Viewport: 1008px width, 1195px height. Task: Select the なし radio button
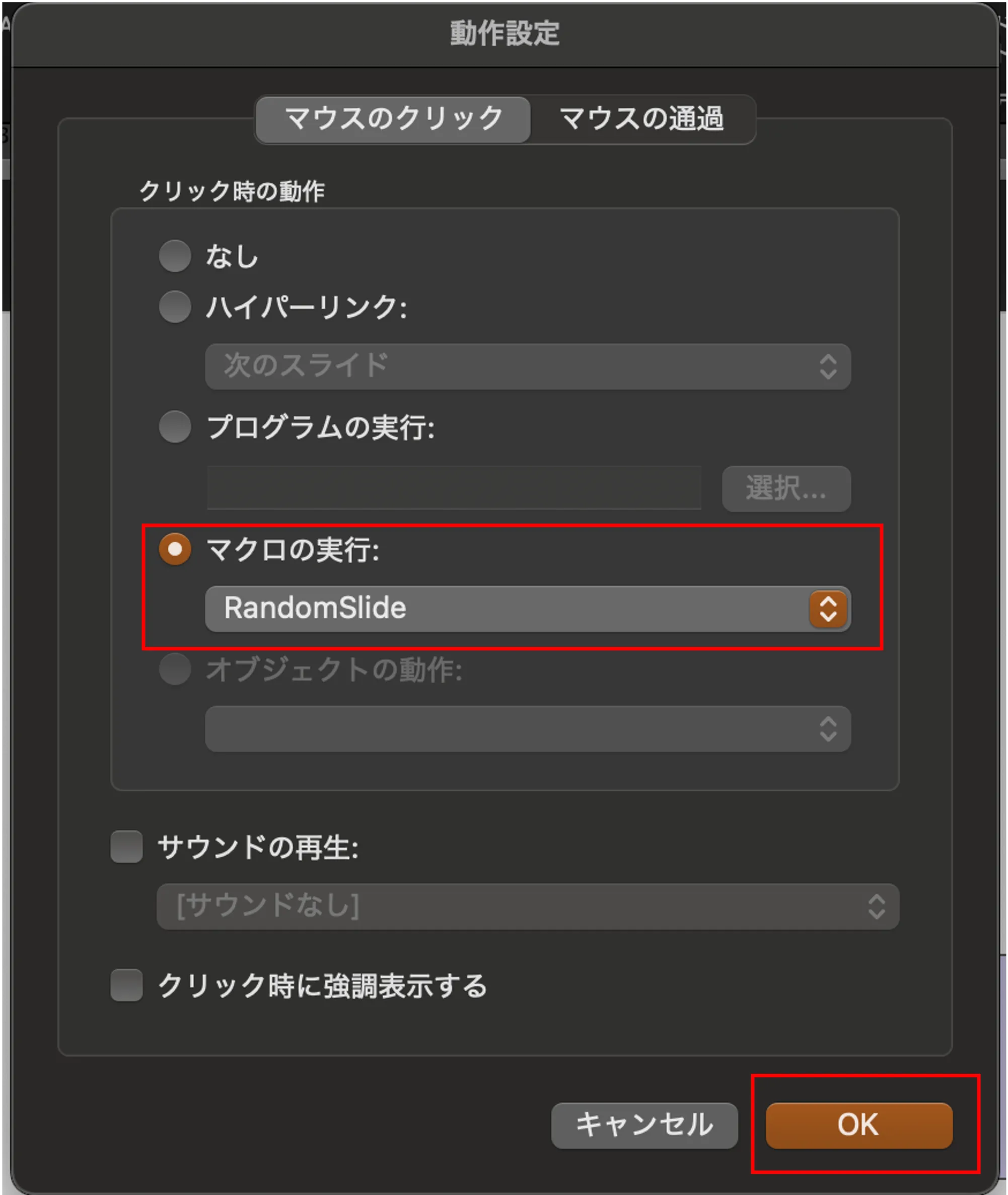point(175,255)
